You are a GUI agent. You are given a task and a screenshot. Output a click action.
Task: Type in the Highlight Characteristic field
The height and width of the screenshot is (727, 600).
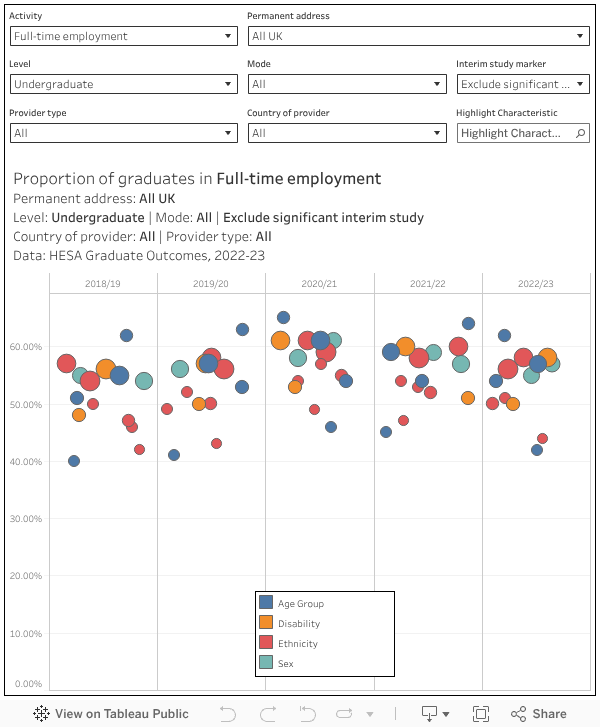coord(514,133)
